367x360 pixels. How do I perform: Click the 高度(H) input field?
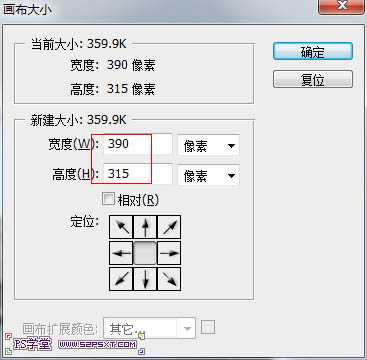point(138,174)
